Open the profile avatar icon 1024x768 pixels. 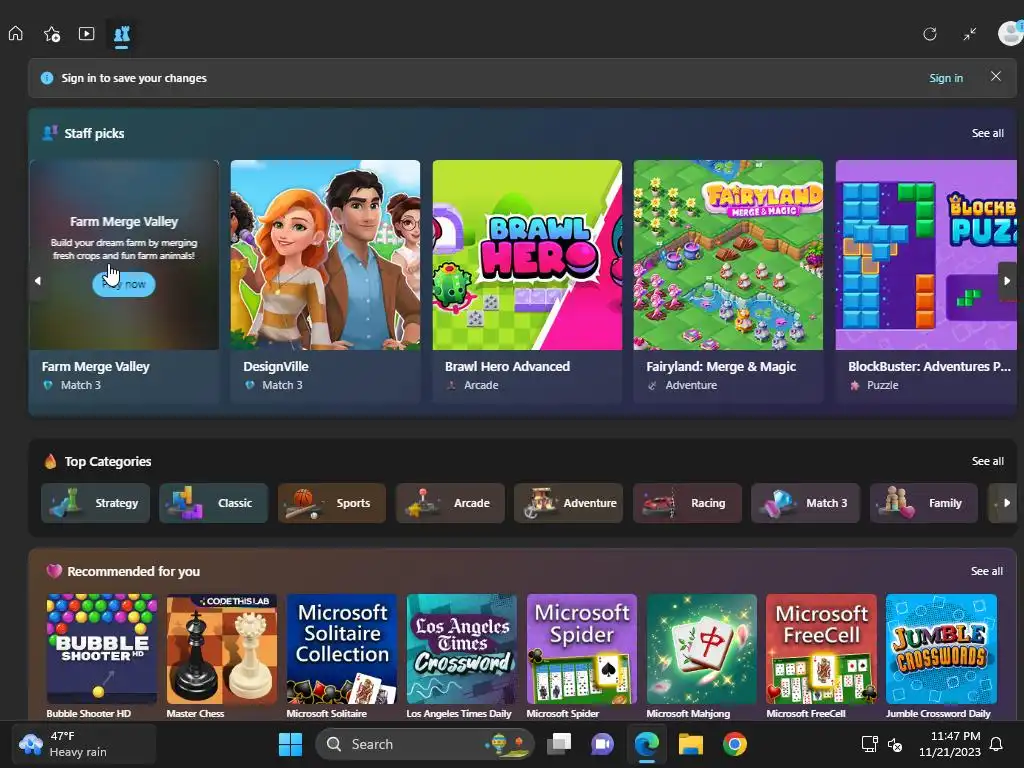[x=1011, y=33]
